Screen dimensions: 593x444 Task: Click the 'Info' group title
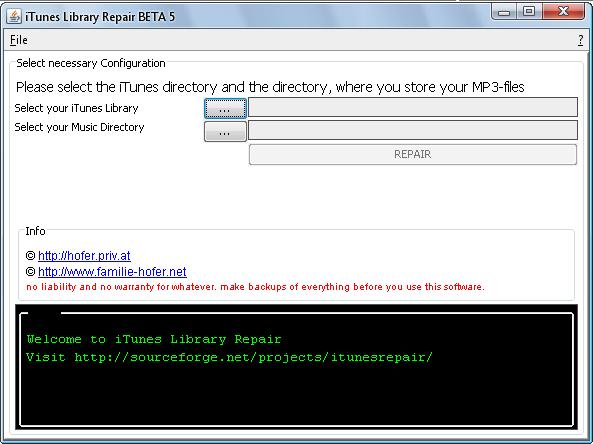(x=35, y=231)
